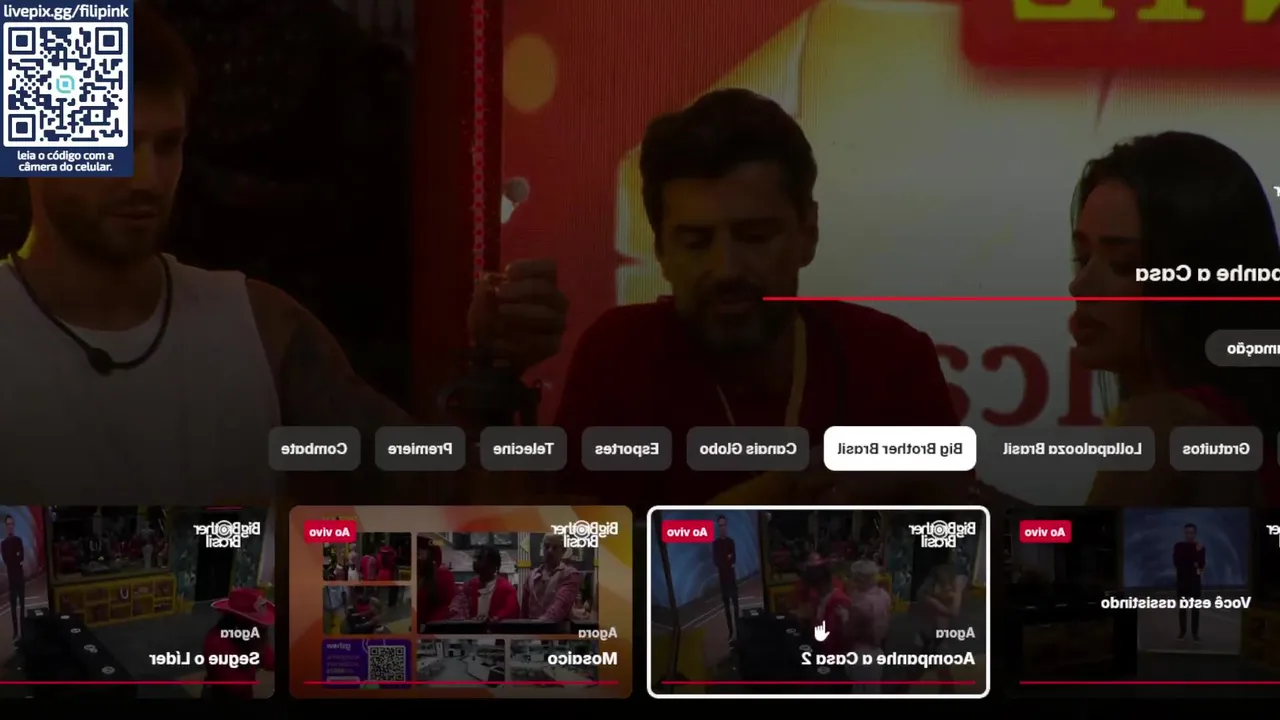Click the hero banner red progress bar
Image resolution: width=1280 pixels, height=720 pixels.
1021,297
